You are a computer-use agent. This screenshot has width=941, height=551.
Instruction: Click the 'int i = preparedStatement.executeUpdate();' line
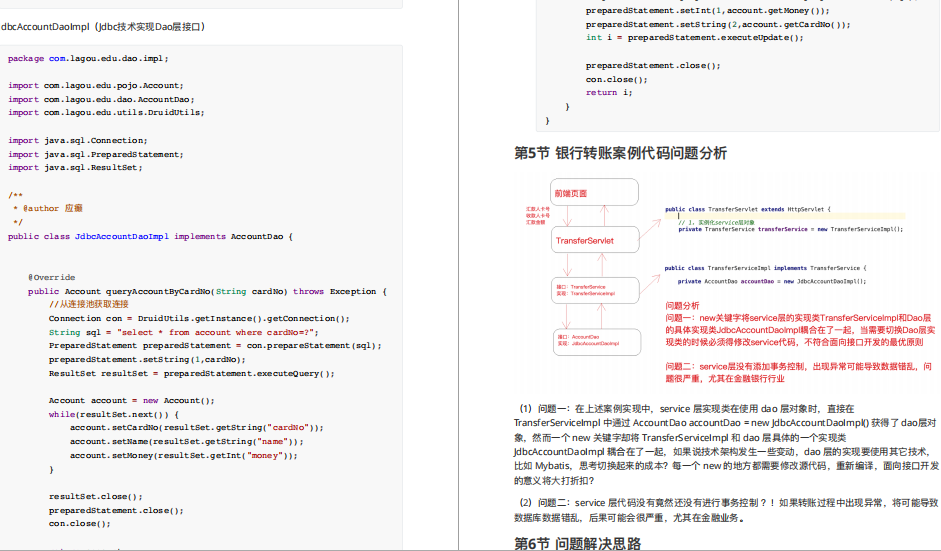click(695, 37)
